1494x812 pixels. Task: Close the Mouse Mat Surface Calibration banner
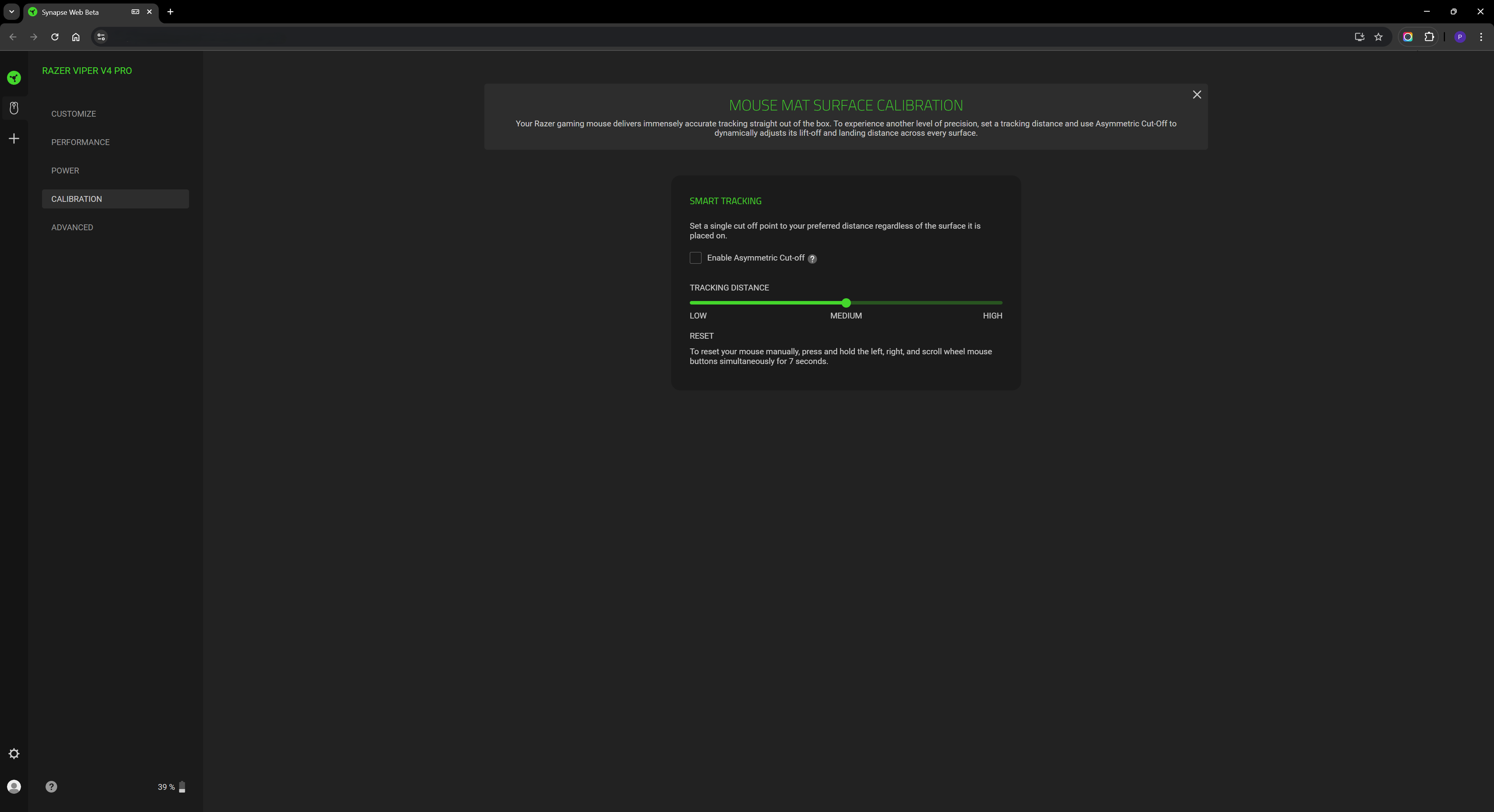point(1196,94)
